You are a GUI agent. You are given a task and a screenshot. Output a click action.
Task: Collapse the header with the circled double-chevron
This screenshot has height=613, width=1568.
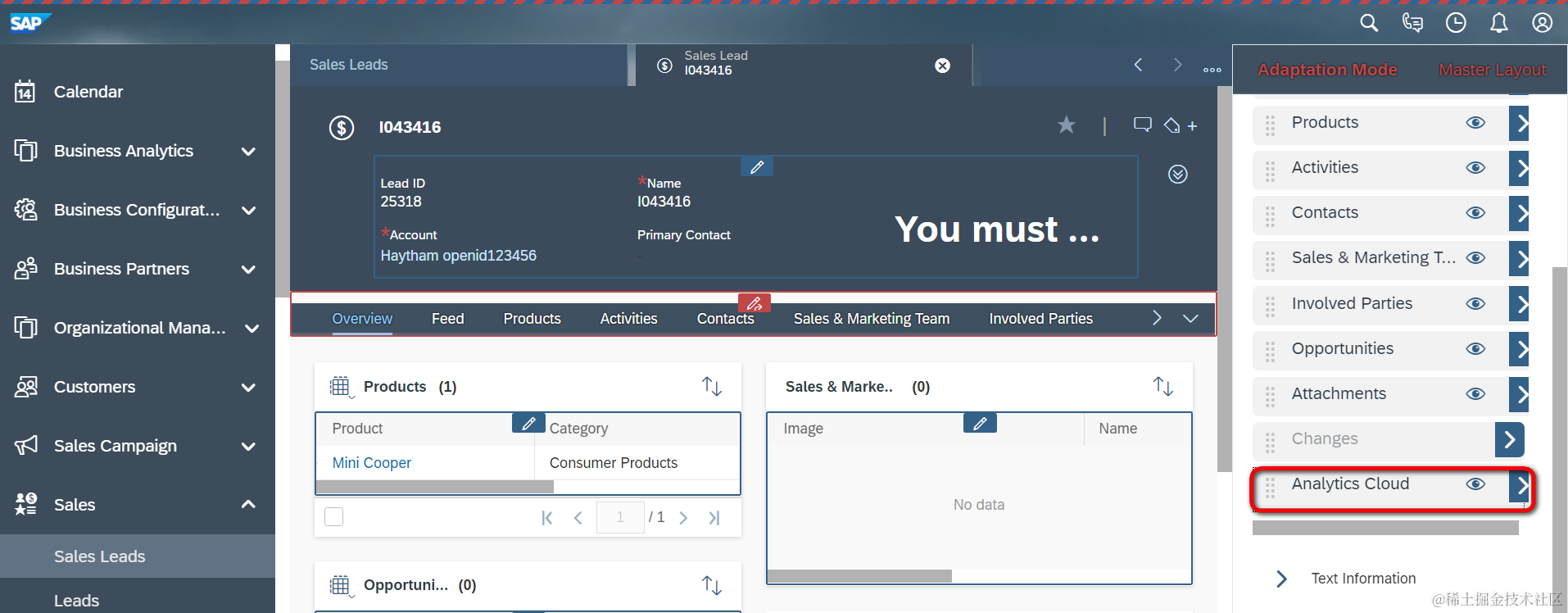pos(1178,174)
